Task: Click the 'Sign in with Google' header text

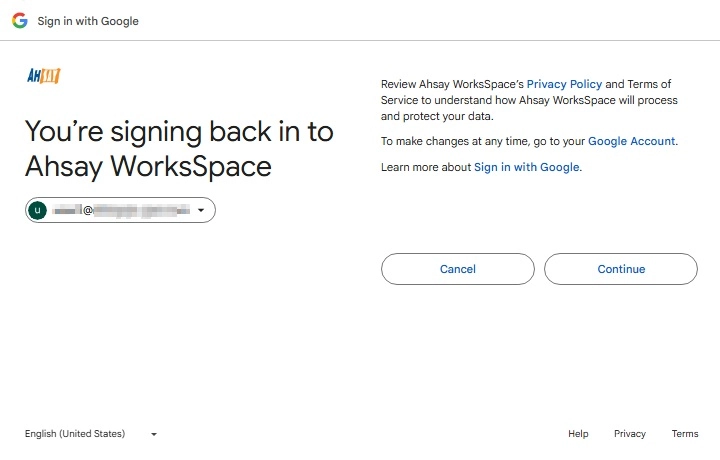Action: [88, 21]
